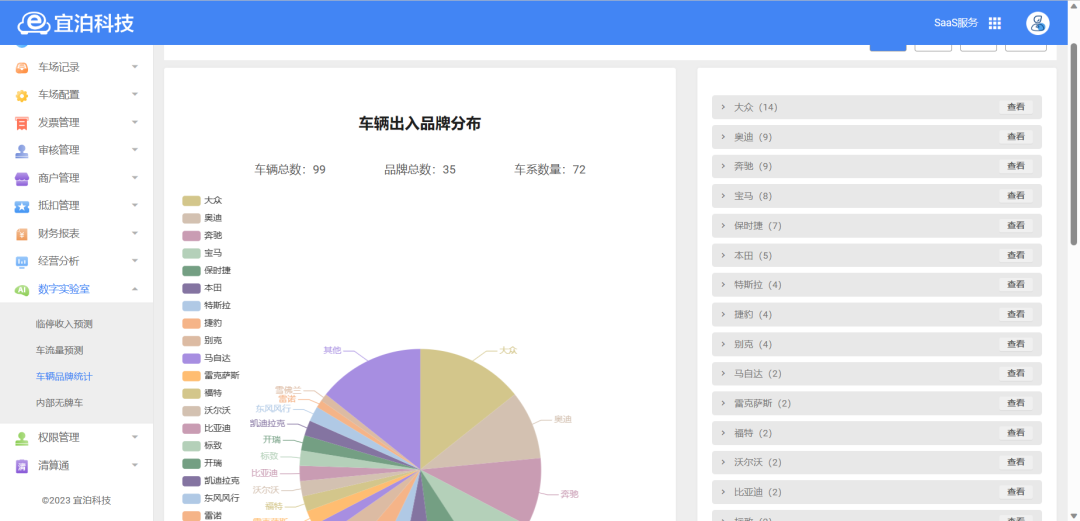1080x521 pixels.
Task: Click 查看 for 本田
Action: tap(1016, 255)
